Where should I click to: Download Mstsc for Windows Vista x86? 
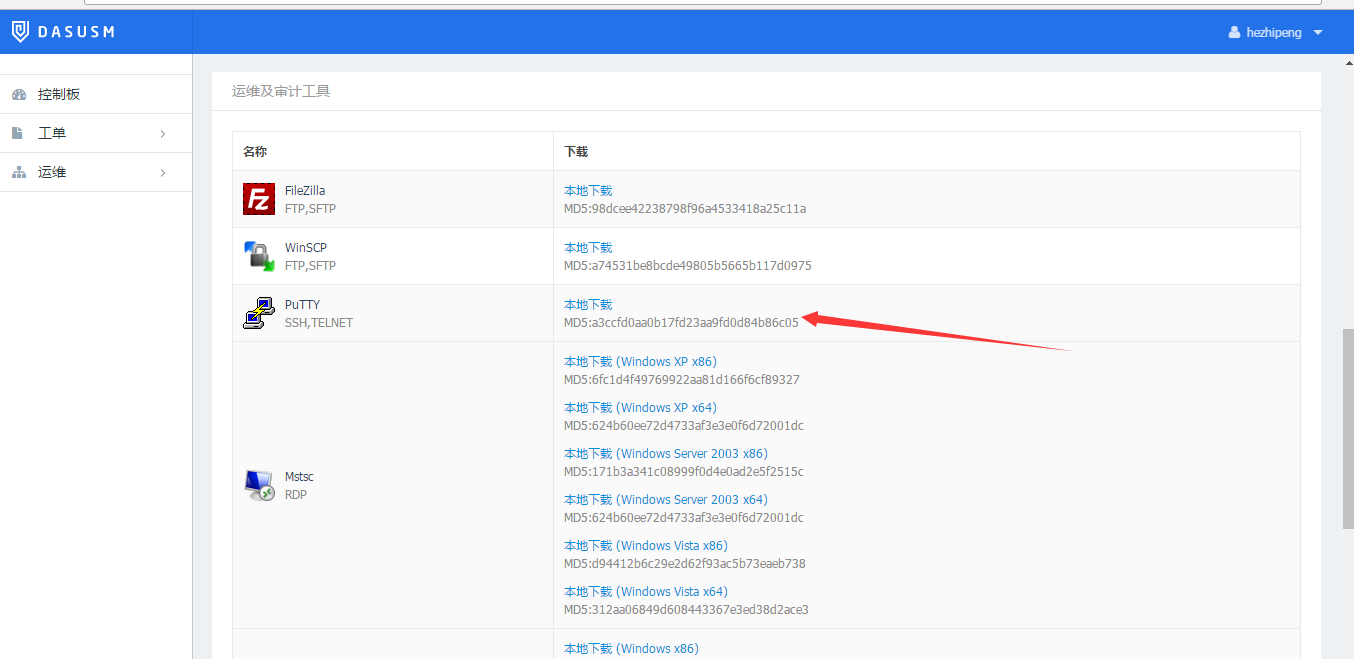pyautogui.click(x=646, y=545)
